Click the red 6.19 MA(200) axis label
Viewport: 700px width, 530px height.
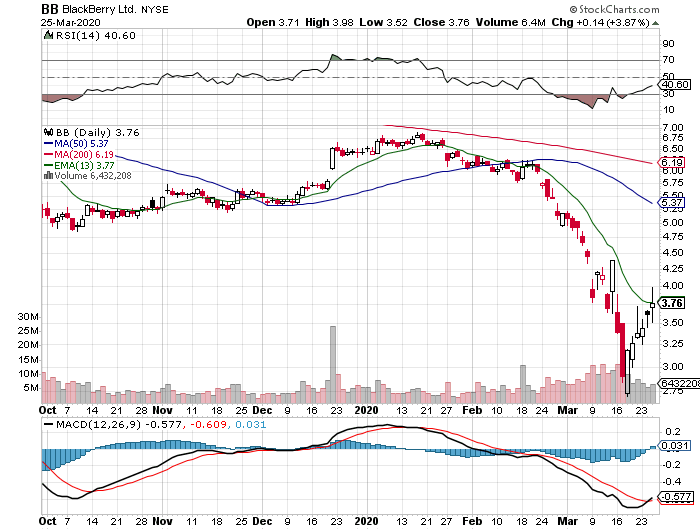click(672, 162)
